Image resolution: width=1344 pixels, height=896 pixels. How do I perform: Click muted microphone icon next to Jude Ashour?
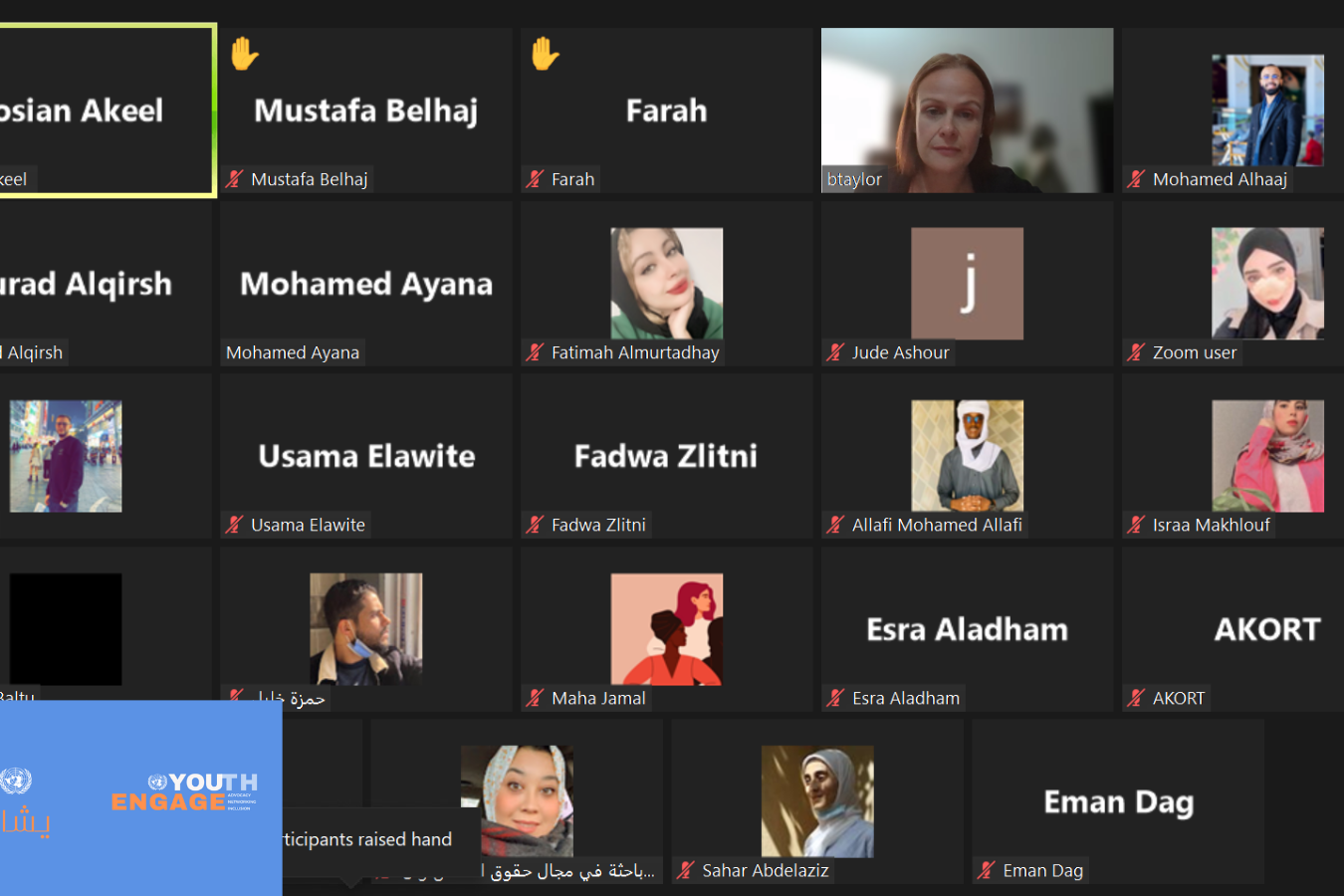pyautogui.click(x=835, y=352)
